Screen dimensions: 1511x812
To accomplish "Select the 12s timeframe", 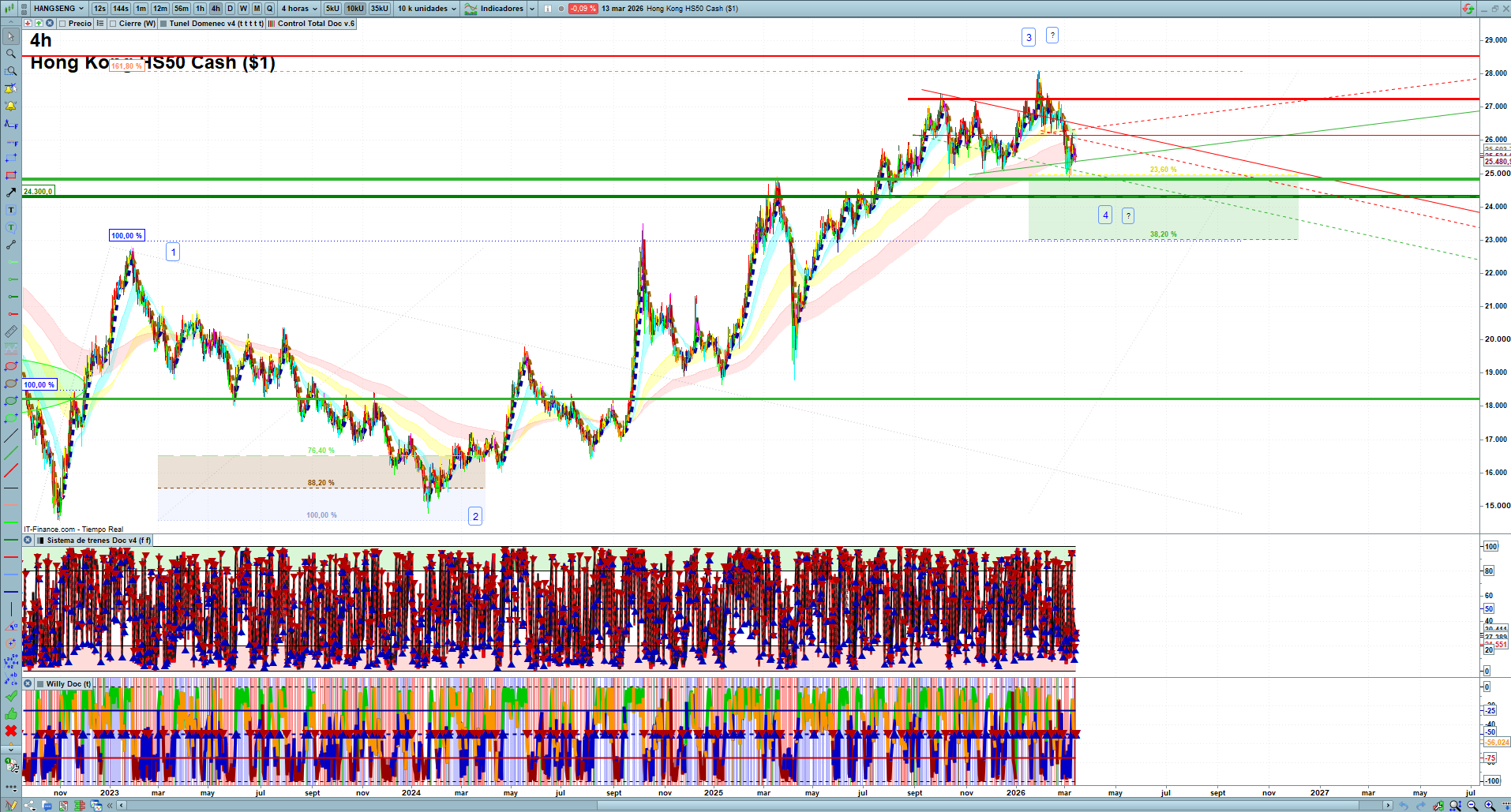I will click(x=99, y=9).
